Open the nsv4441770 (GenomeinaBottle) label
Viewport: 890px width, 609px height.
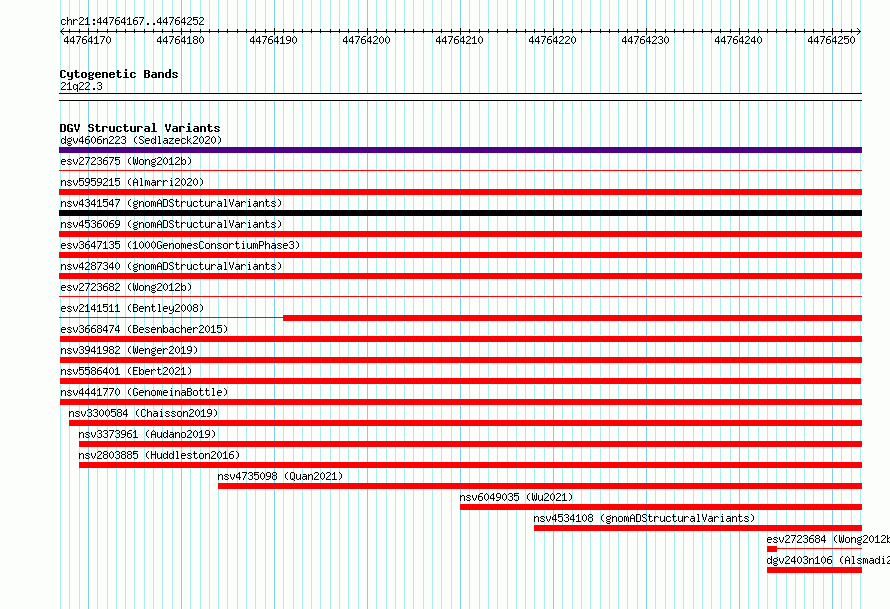click(x=144, y=392)
